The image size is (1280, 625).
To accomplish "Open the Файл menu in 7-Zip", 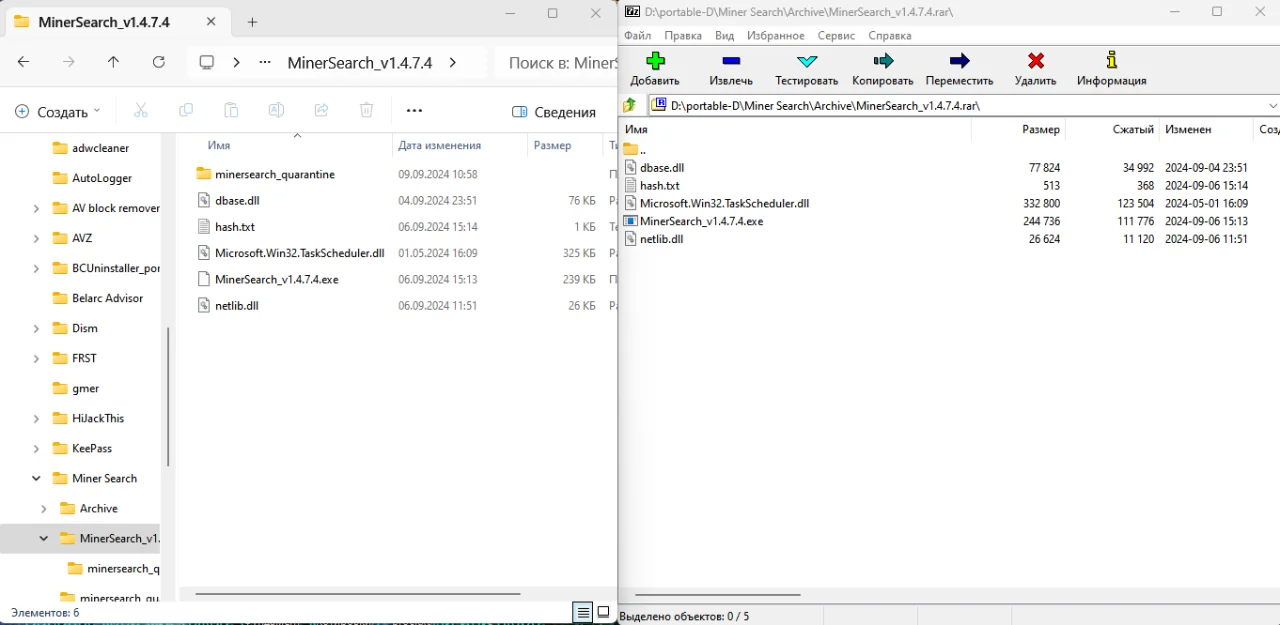I will tap(637, 35).
